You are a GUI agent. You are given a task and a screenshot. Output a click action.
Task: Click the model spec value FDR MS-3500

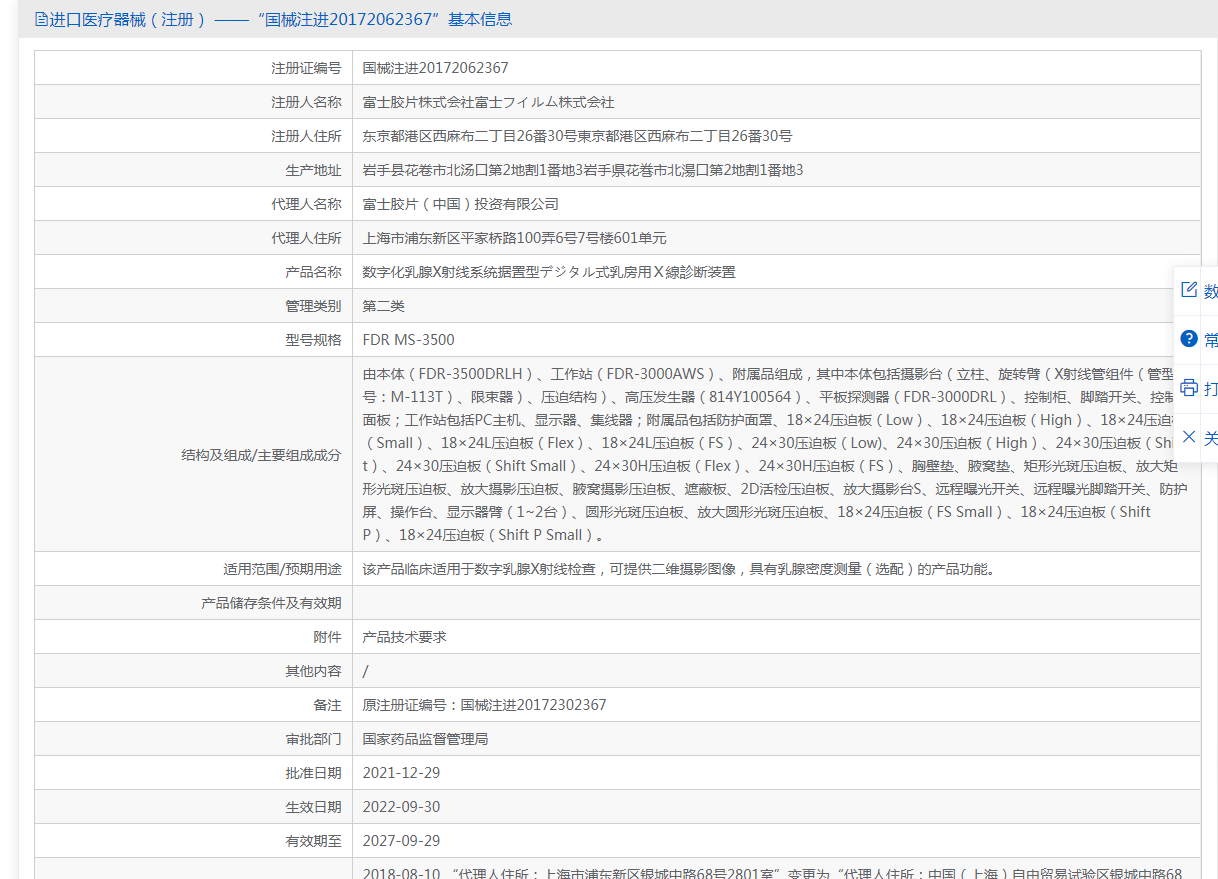[408, 340]
